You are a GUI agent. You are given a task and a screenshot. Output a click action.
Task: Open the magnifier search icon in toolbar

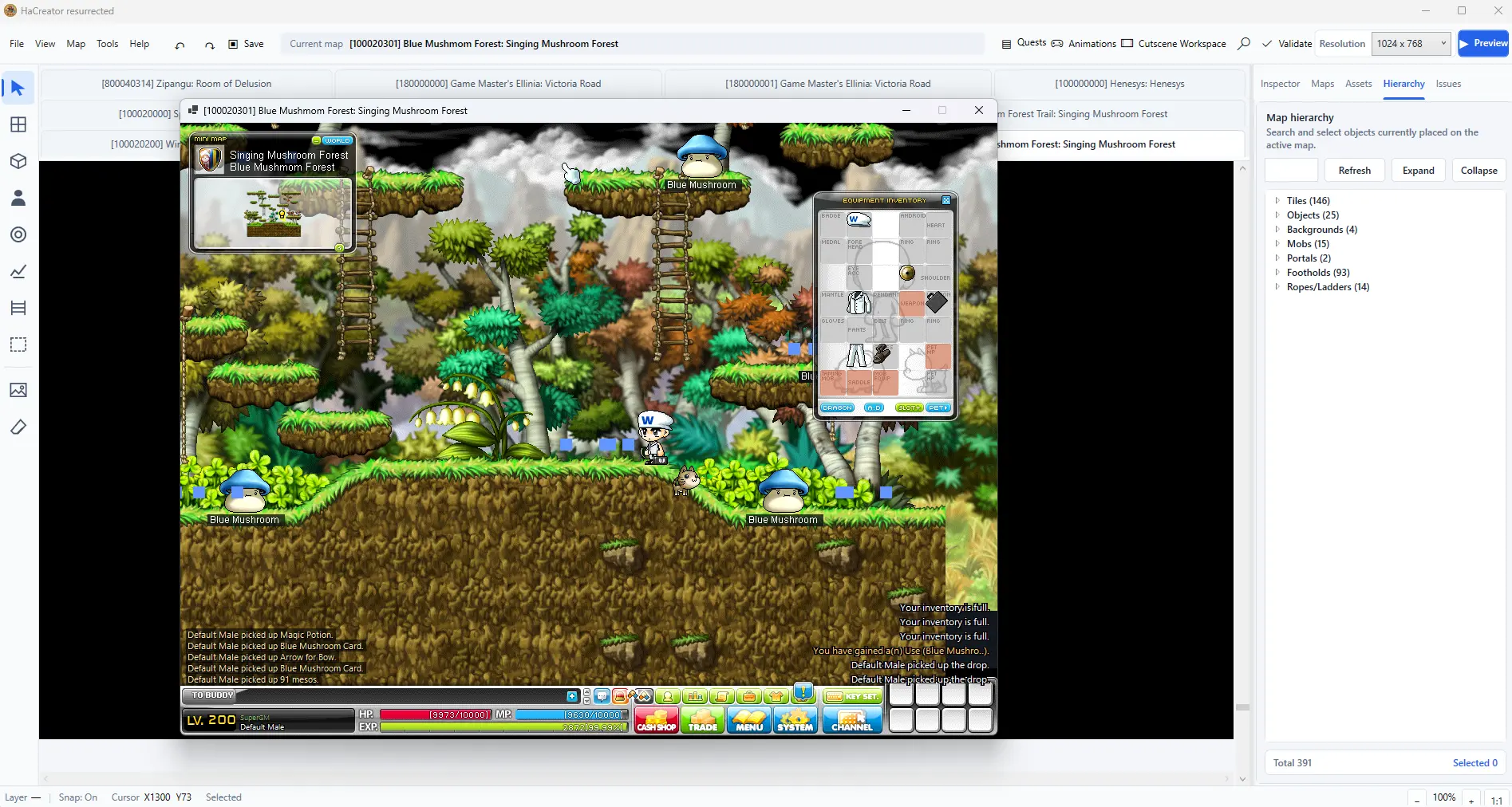(1244, 44)
